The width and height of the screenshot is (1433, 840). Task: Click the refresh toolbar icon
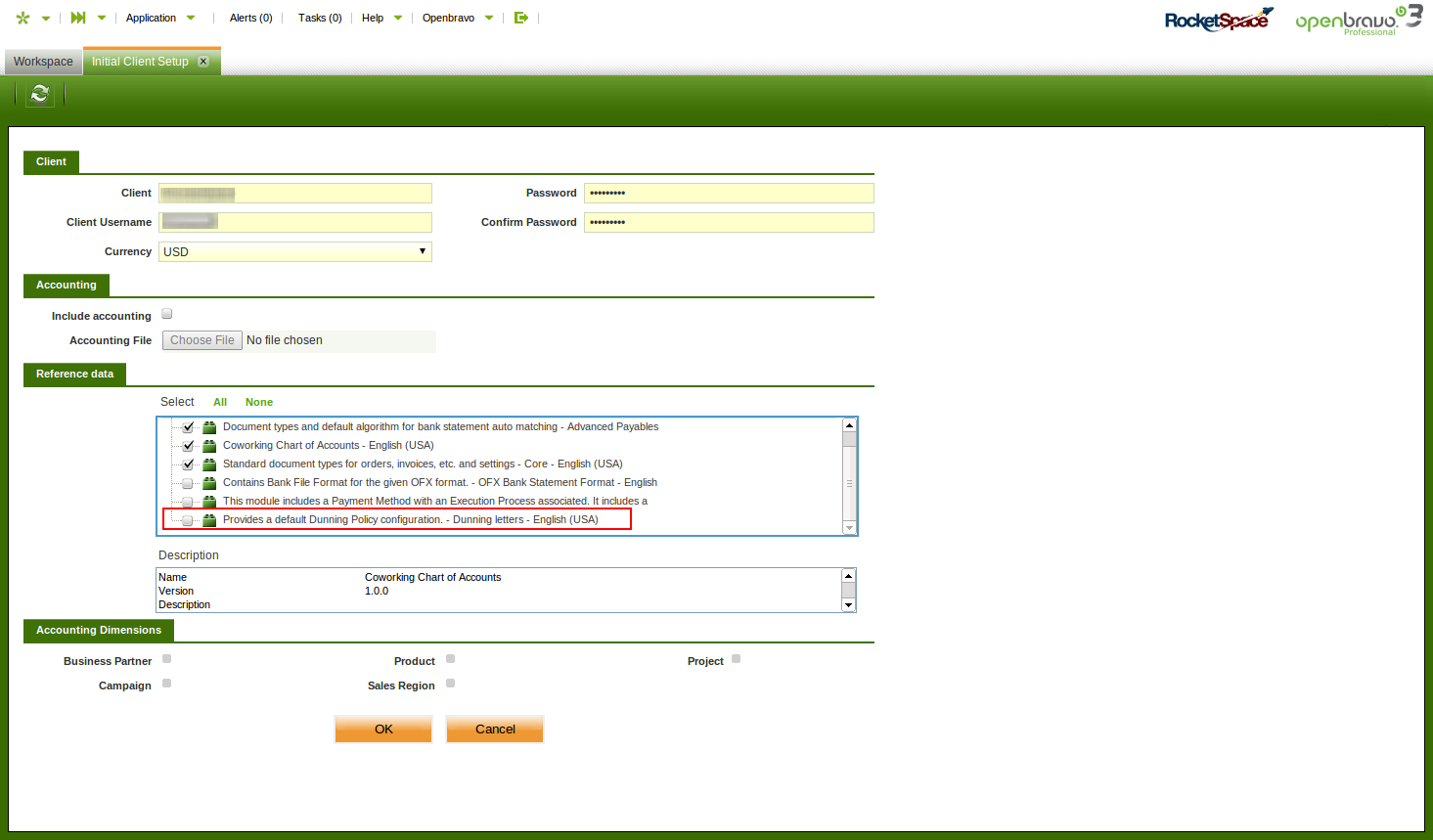[39, 94]
